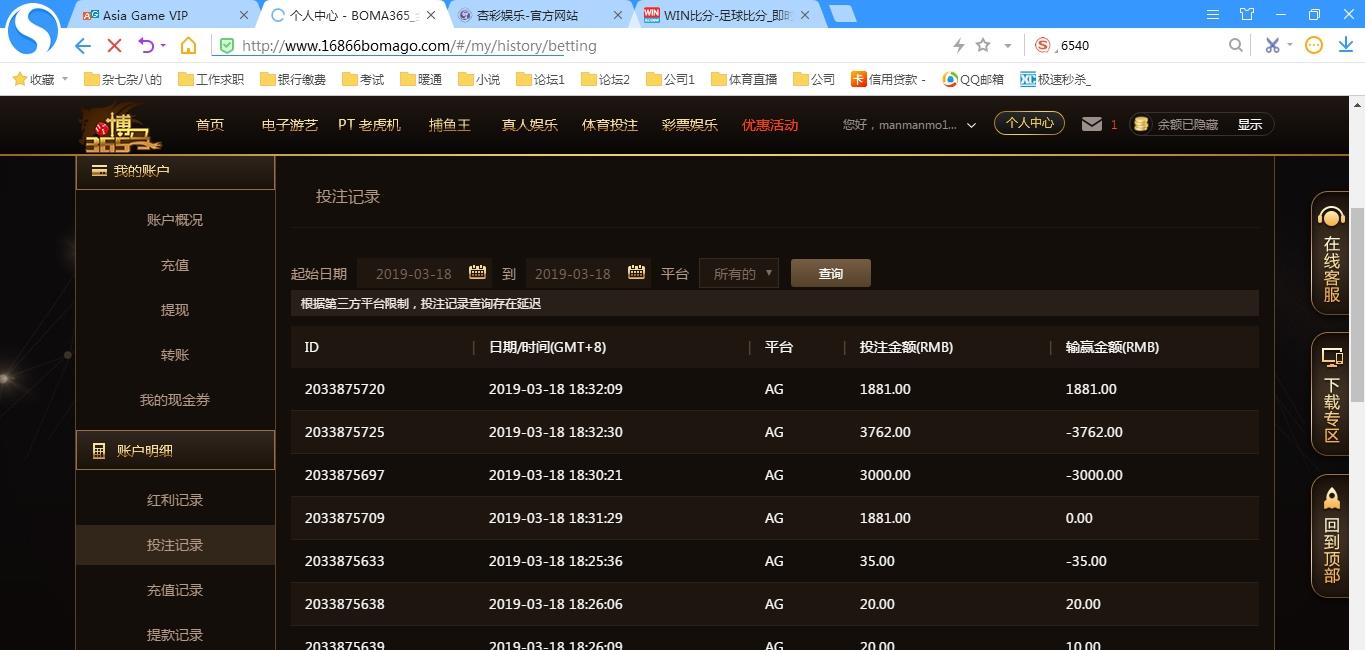Image resolution: width=1365 pixels, height=650 pixels.
Task: Open the browser downloads arrow icon
Action: 1345,46
